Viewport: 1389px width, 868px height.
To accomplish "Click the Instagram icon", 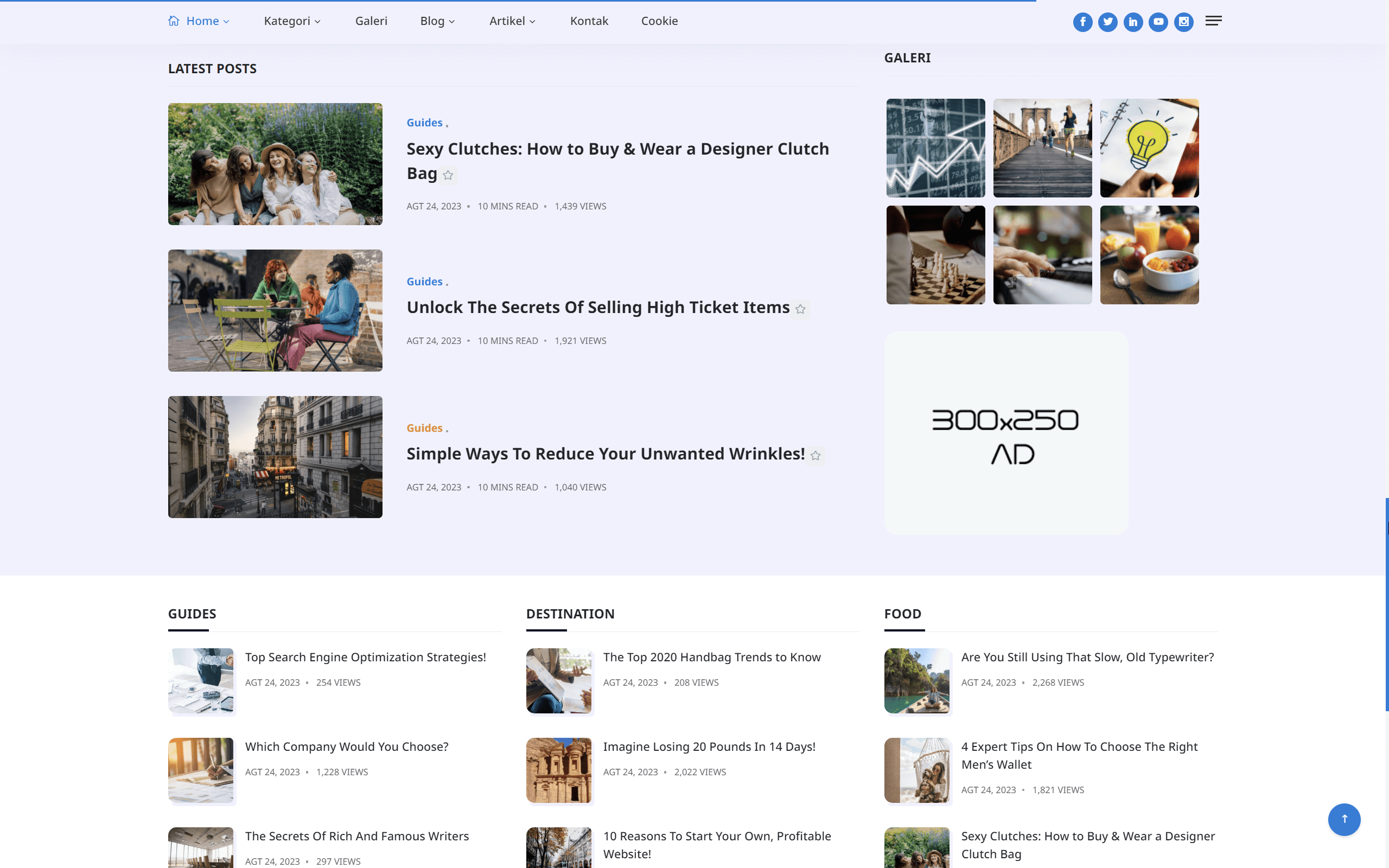I will (1183, 22).
